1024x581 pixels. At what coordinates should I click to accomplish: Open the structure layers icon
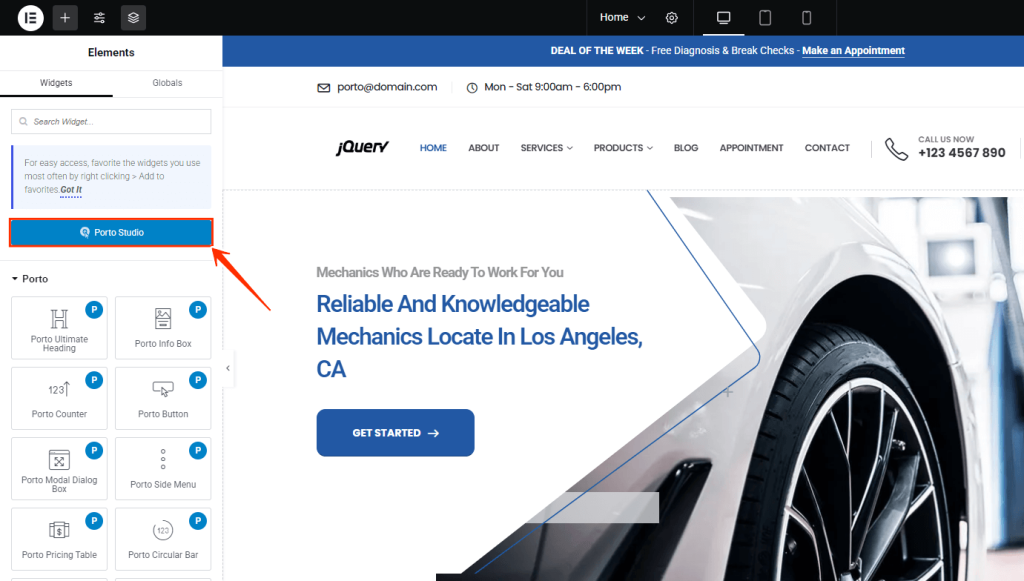[x=133, y=18]
